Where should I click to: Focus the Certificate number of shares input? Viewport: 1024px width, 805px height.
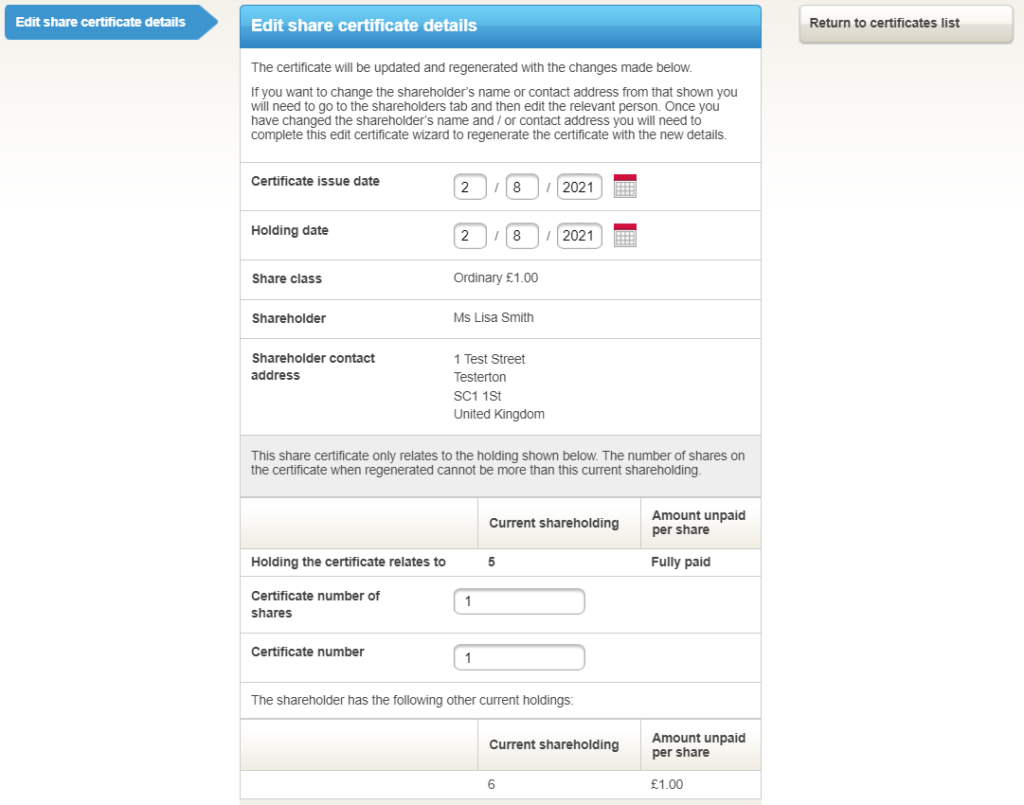(519, 602)
